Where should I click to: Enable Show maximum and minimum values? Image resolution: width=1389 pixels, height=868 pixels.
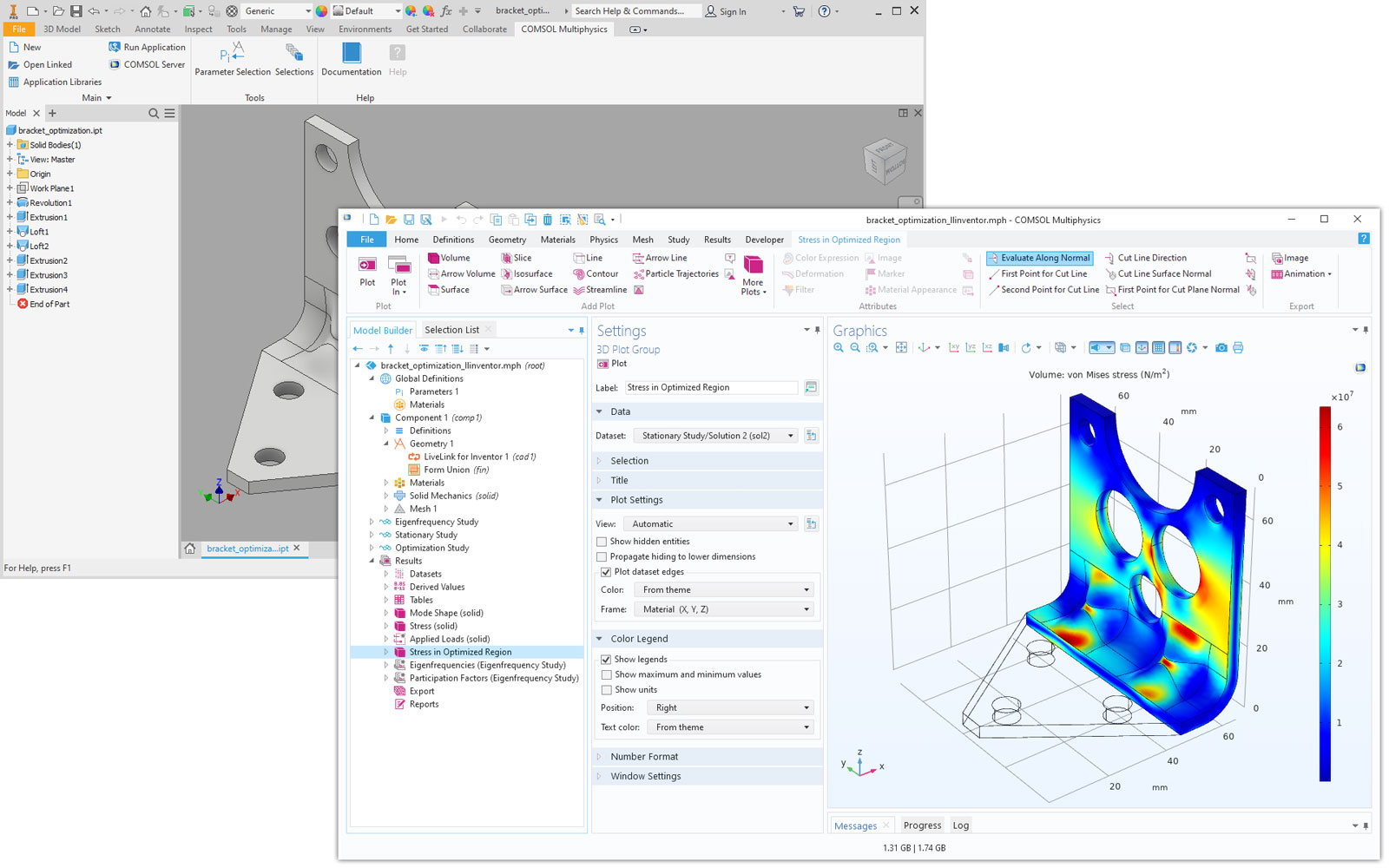(606, 674)
